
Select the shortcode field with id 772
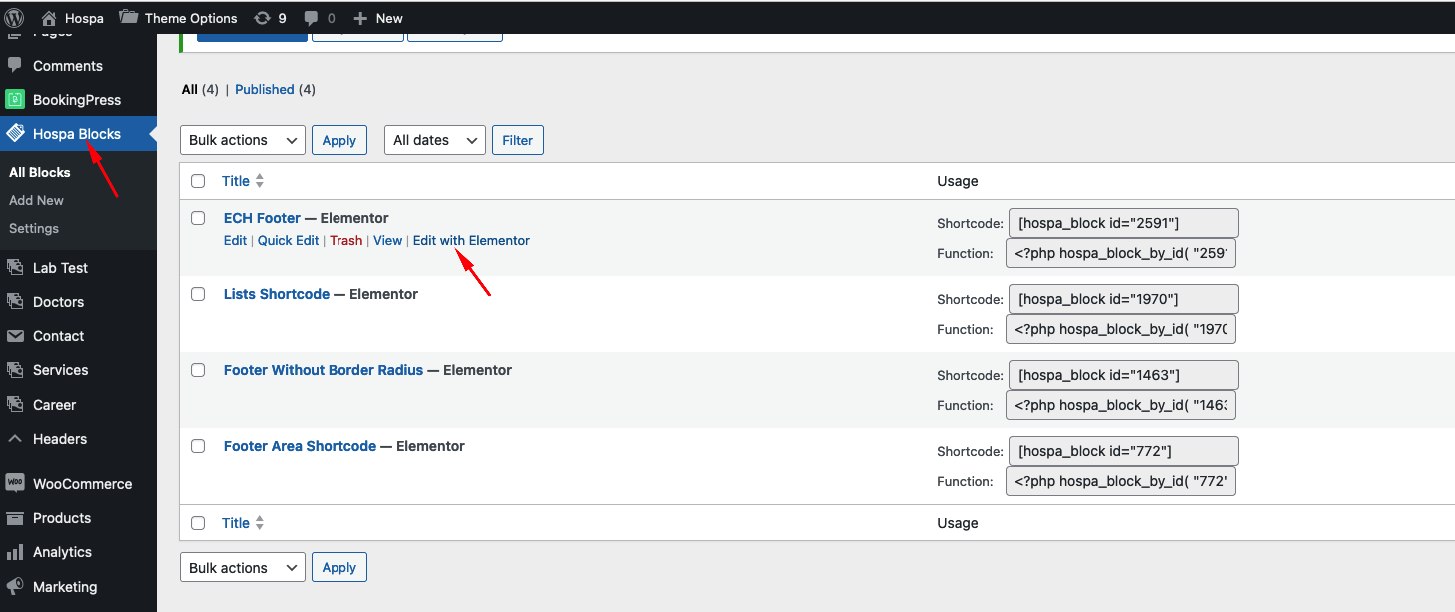point(1124,451)
